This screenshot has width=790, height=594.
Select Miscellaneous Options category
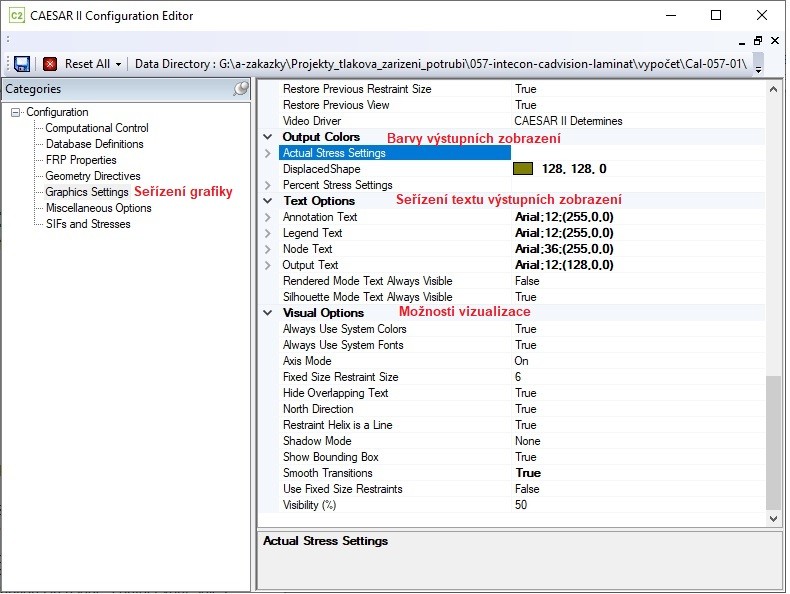point(98,208)
